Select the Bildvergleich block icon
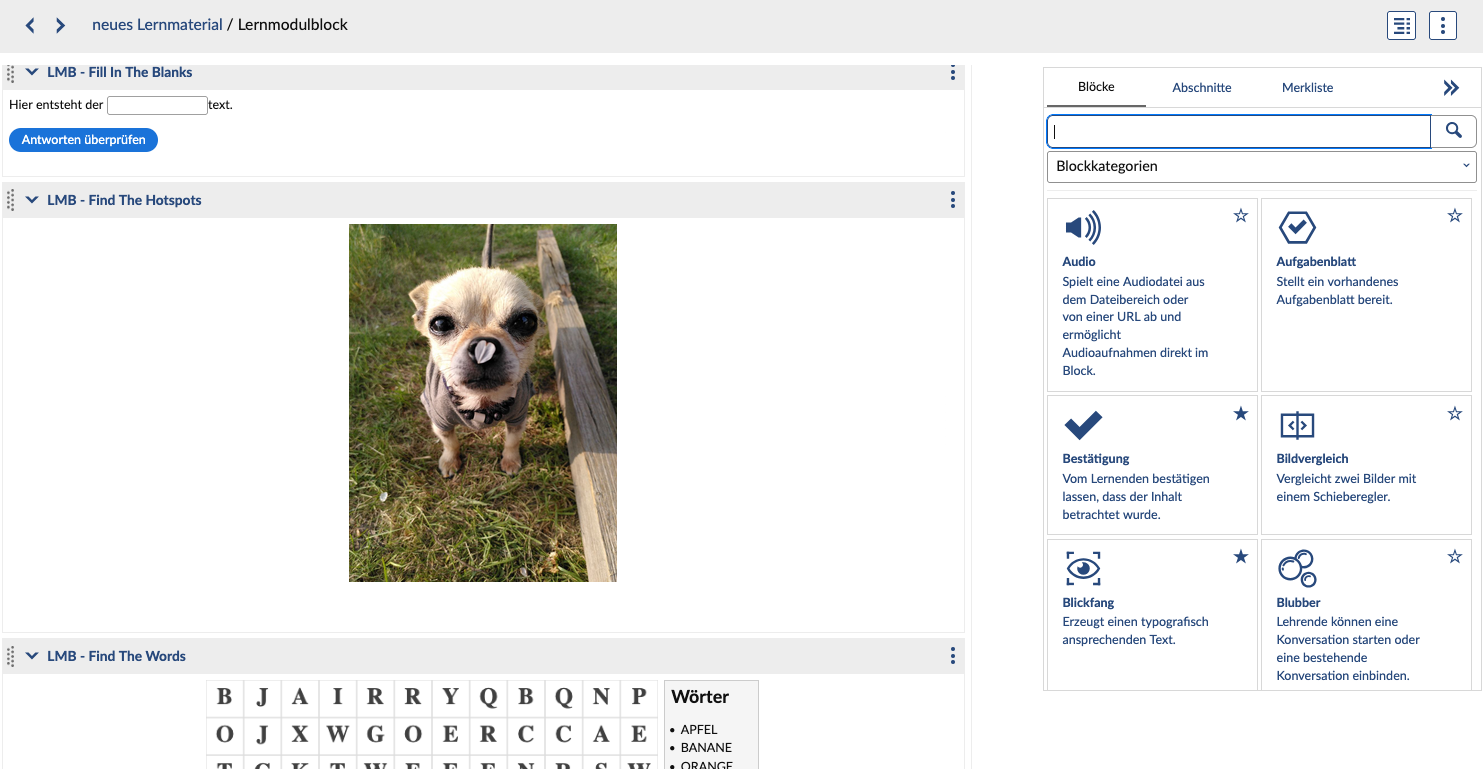The height and width of the screenshot is (769, 1483). [1297, 425]
